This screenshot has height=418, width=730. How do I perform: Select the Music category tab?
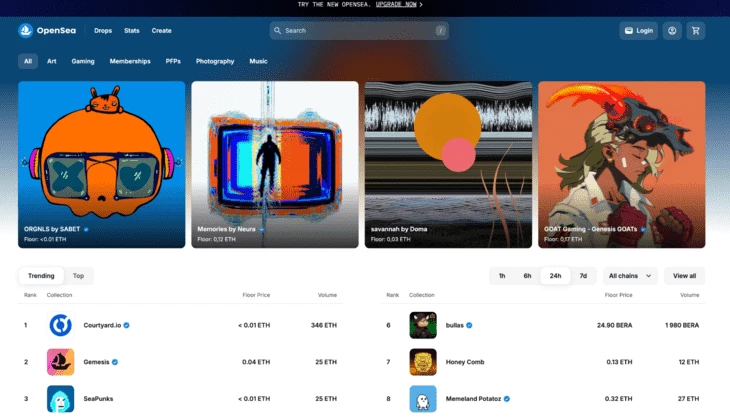pos(258,61)
